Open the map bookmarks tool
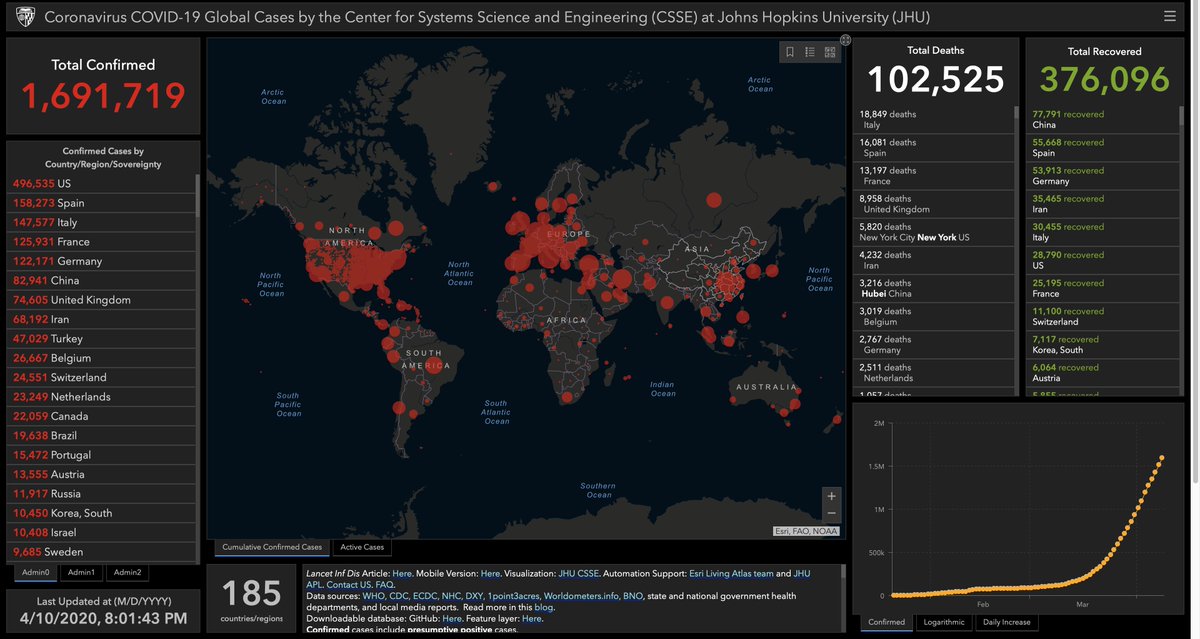Image resolution: width=1200 pixels, height=639 pixels. tap(790, 53)
